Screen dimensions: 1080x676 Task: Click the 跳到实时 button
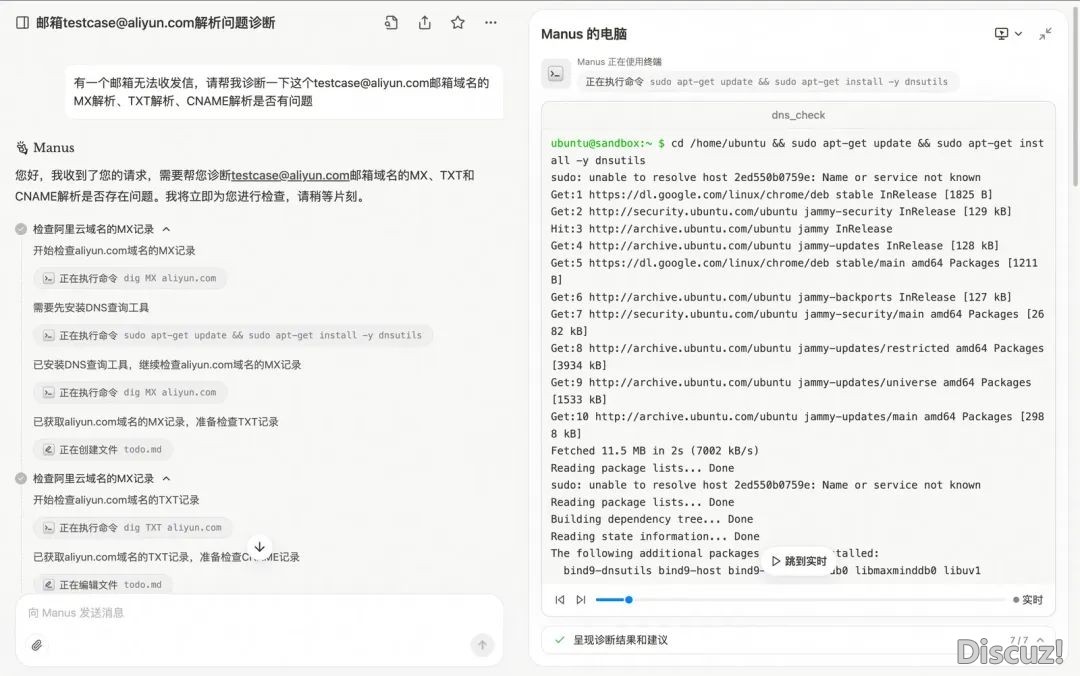click(799, 562)
